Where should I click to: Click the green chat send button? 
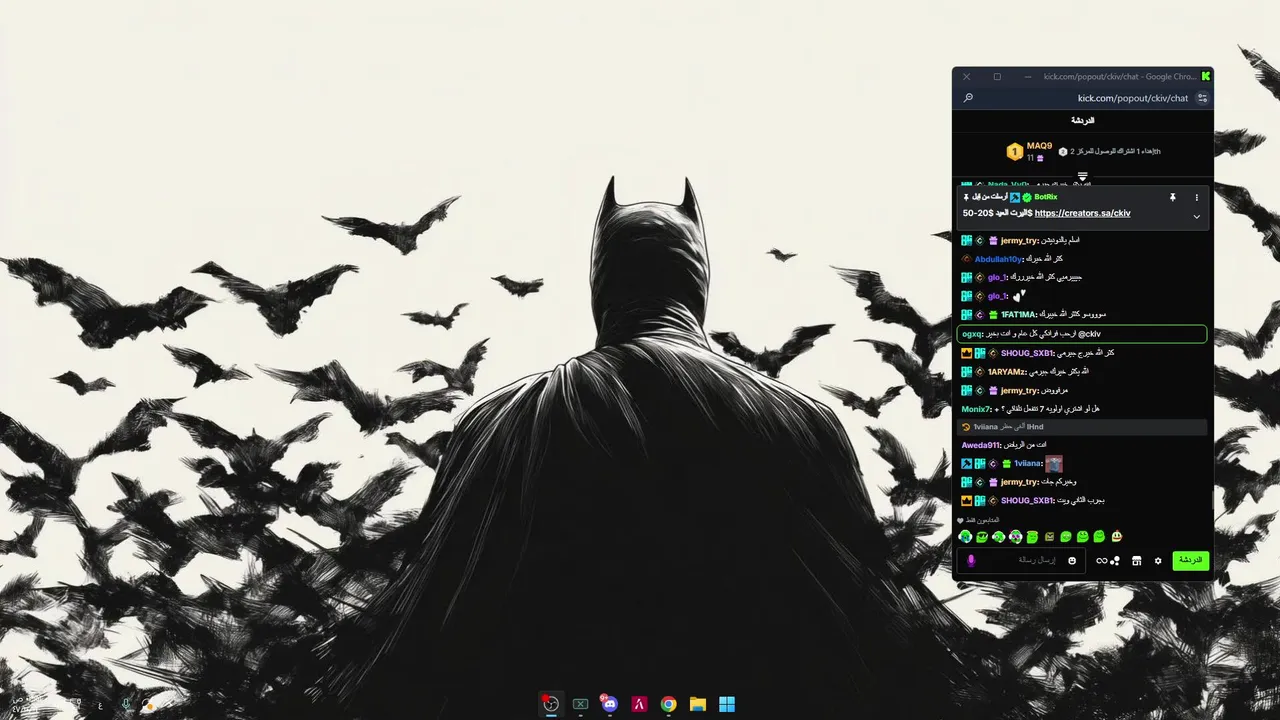[x=1191, y=561]
